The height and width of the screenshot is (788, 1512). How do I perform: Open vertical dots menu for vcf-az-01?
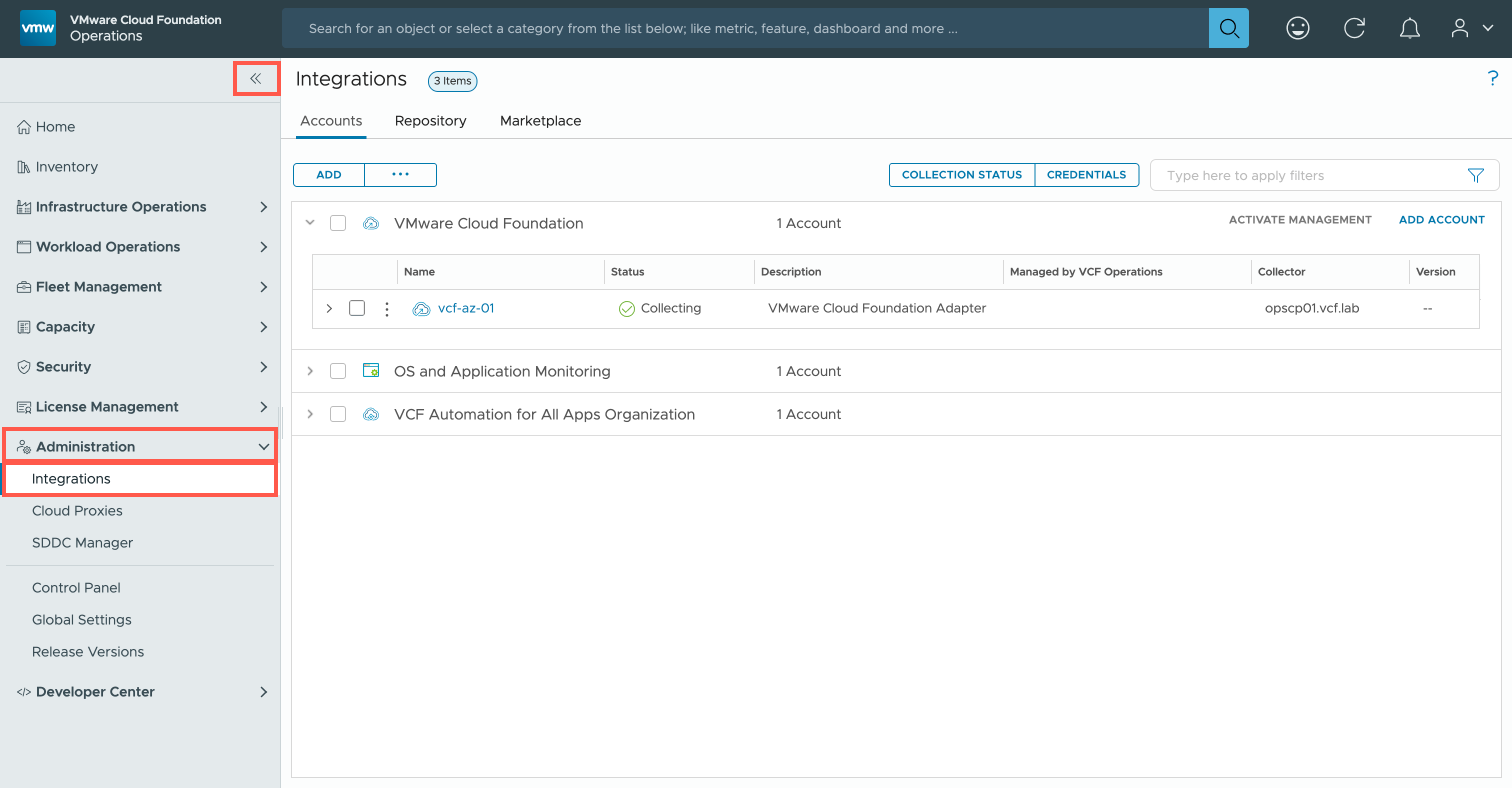(387, 308)
